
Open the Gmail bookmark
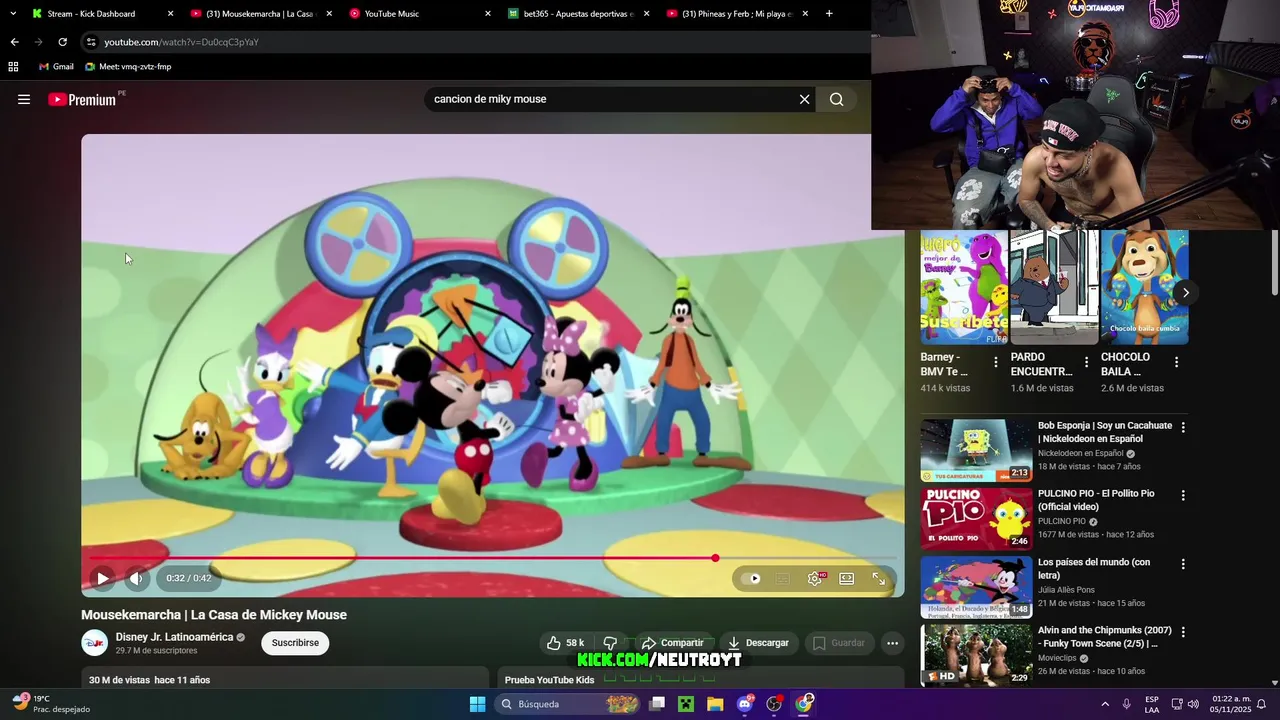pyautogui.click(x=56, y=67)
